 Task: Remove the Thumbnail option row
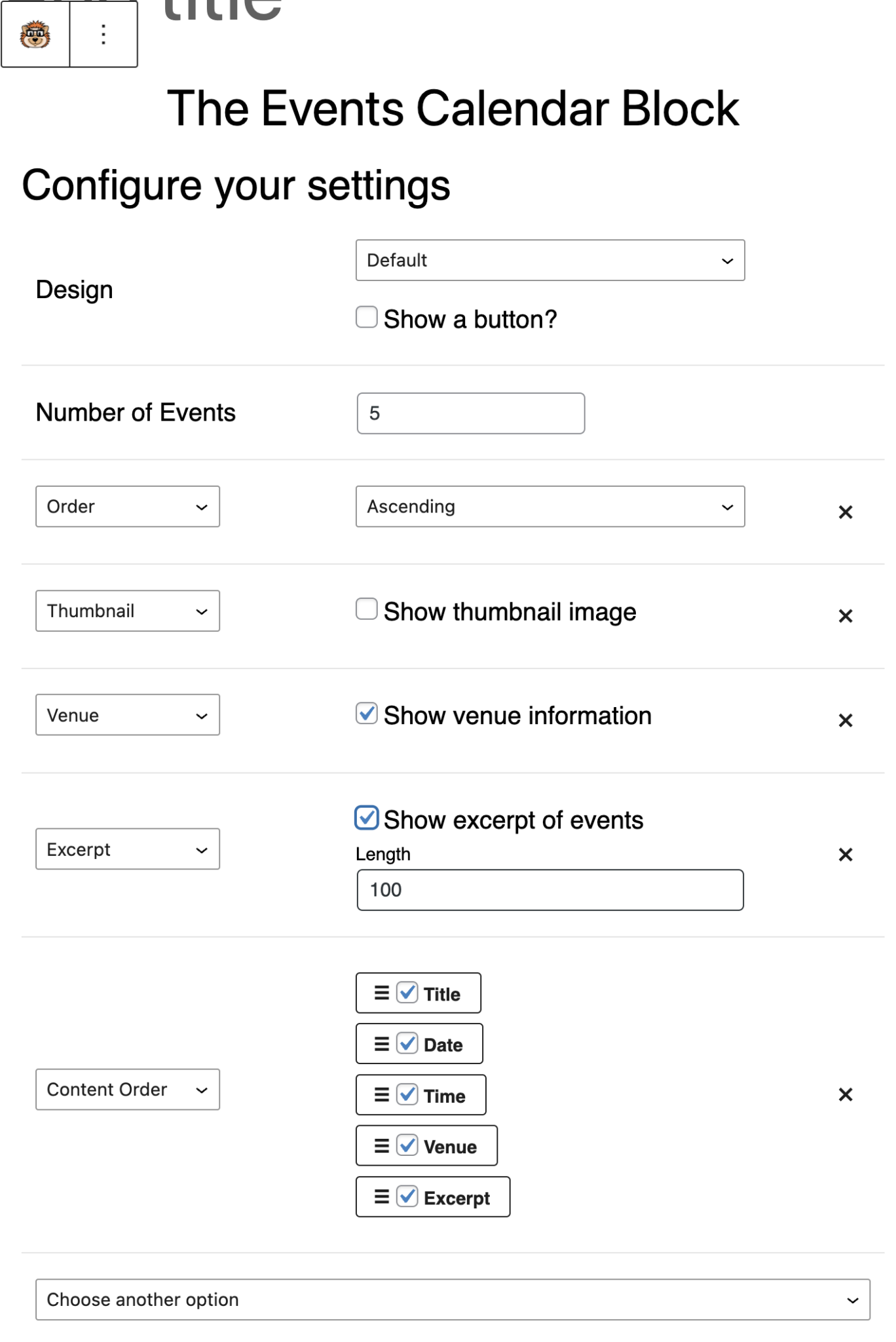click(x=845, y=616)
